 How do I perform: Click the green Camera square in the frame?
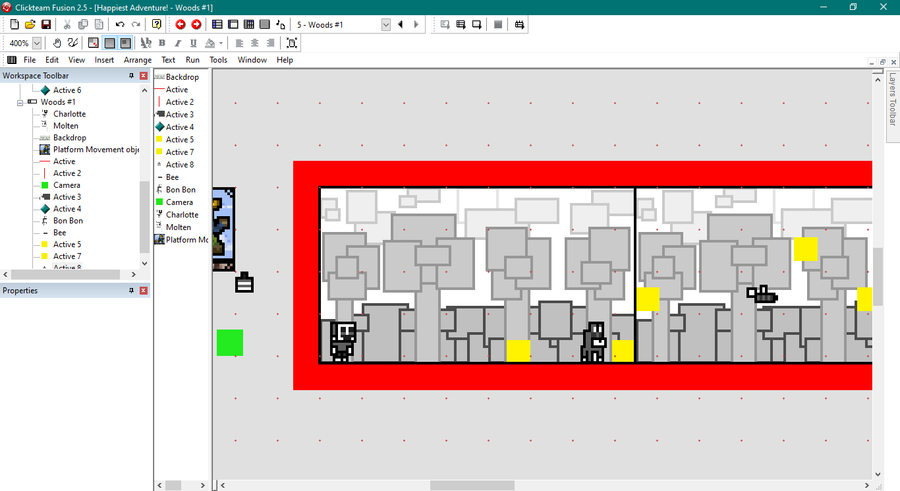(x=230, y=343)
